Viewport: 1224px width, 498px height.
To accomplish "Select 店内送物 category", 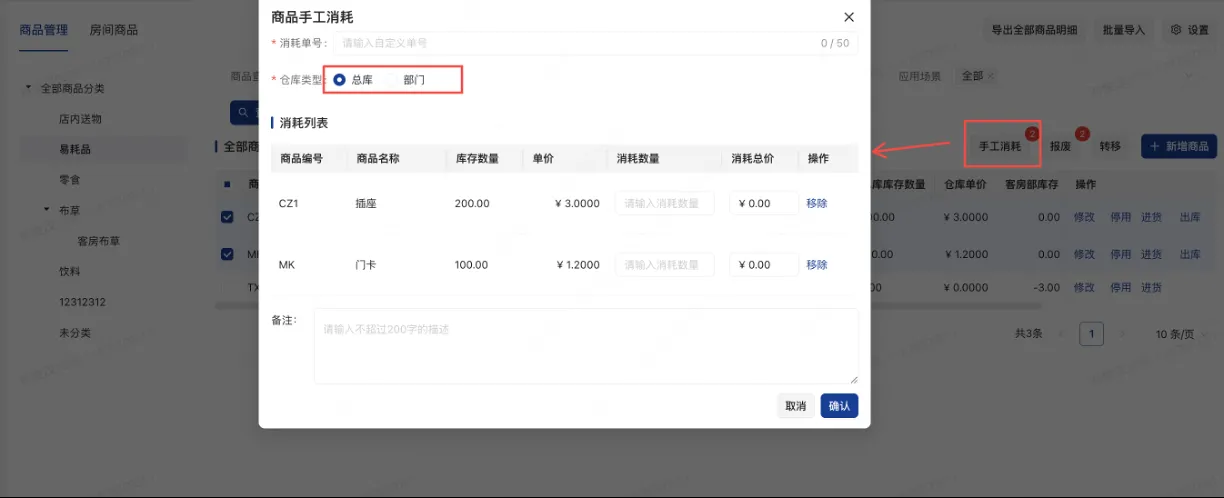I will pyautogui.click(x=80, y=119).
